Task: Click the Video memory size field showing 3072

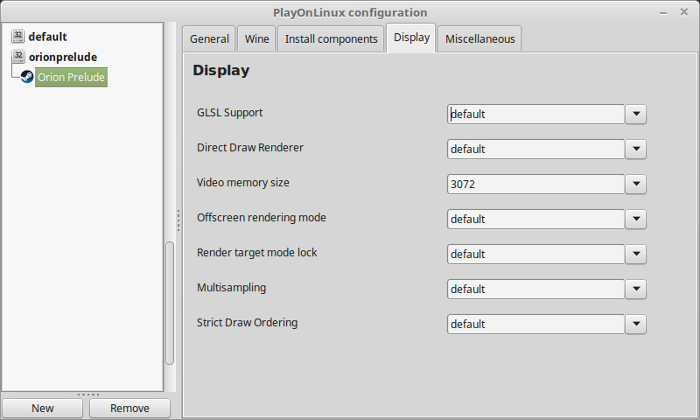Action: pos(536,184)
